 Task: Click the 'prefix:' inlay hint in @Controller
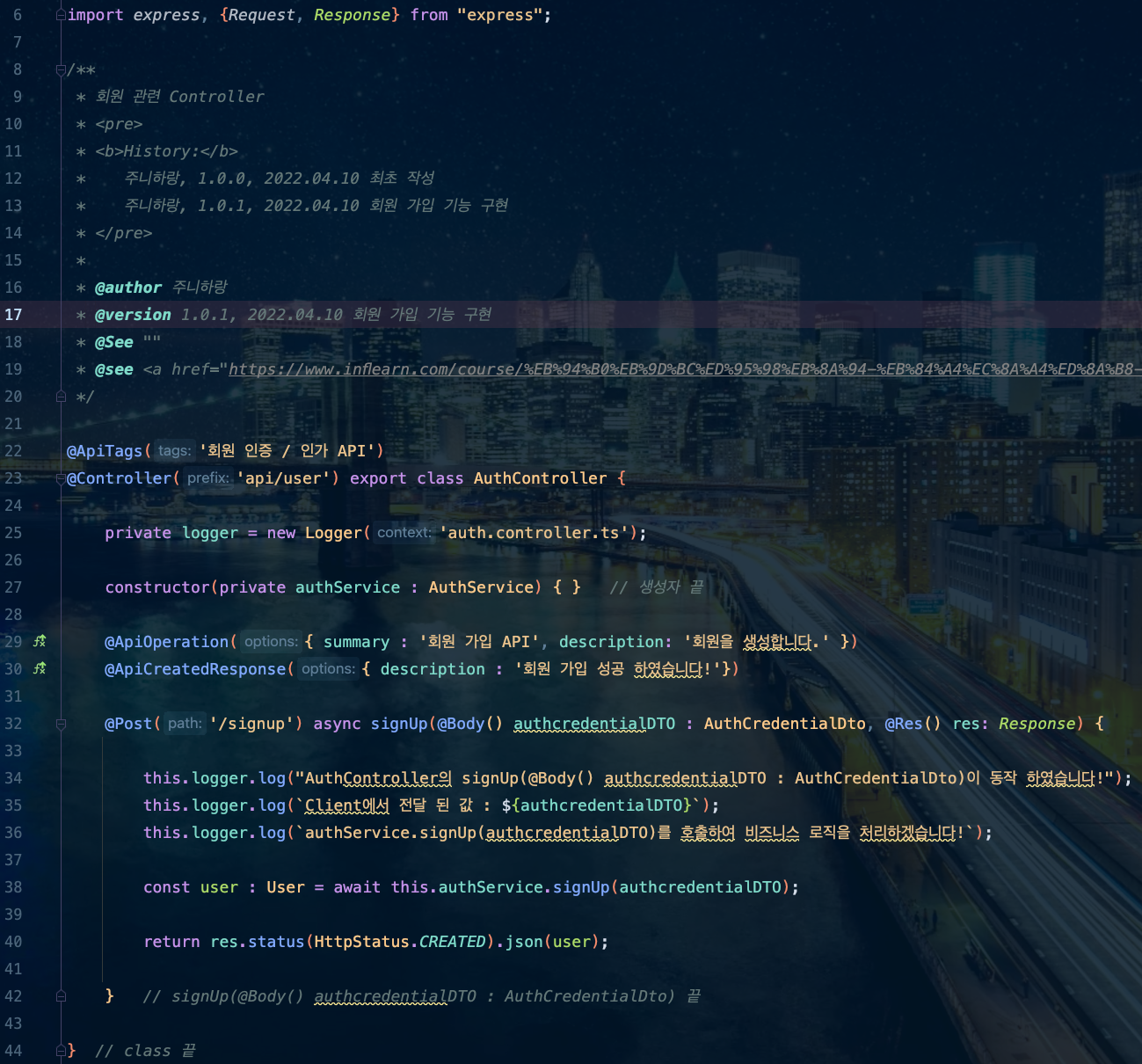click(207, 477)
